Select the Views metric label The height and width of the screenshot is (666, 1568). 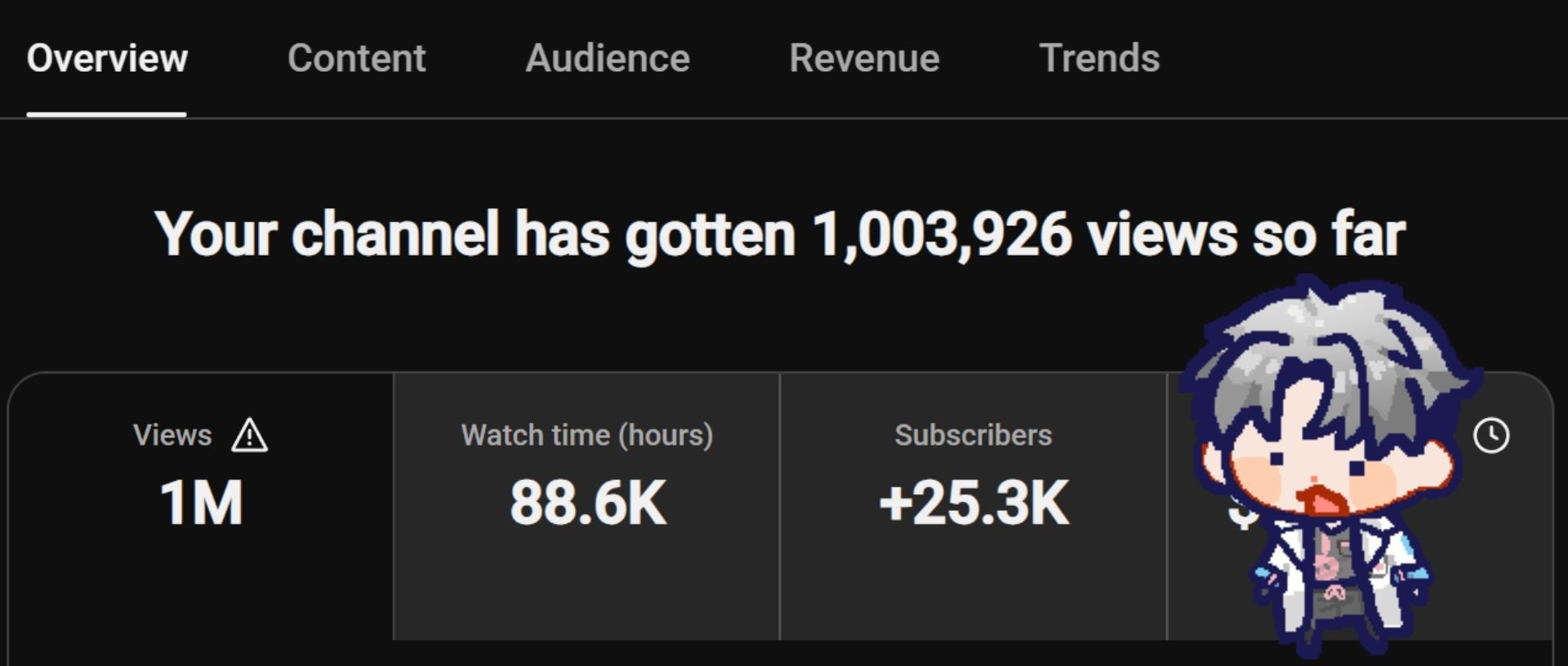[172, 435]
